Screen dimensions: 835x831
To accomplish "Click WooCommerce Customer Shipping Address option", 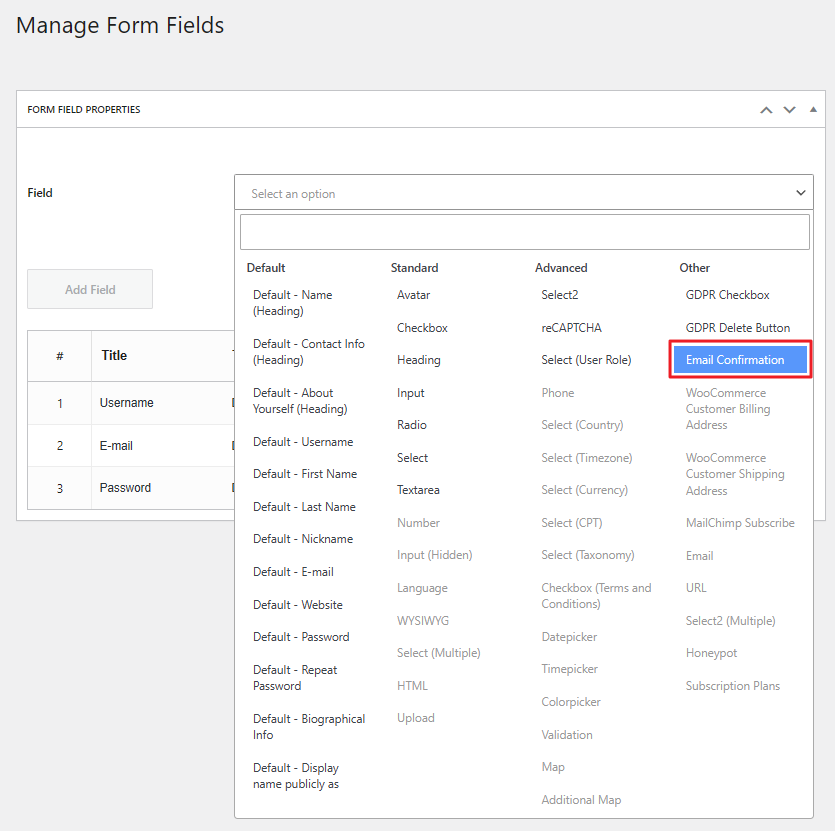I will point(735,474).
